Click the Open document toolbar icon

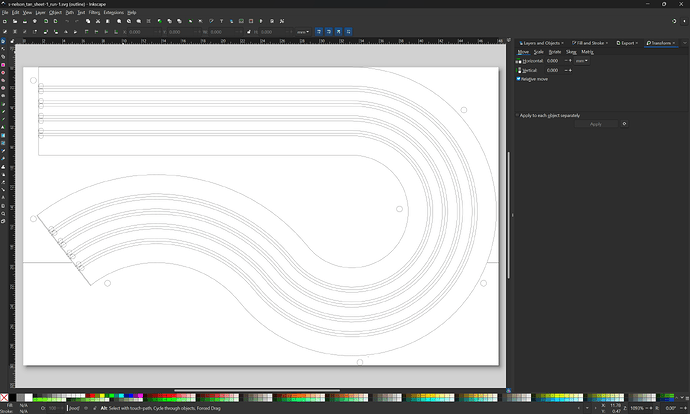tap(16, 21)
